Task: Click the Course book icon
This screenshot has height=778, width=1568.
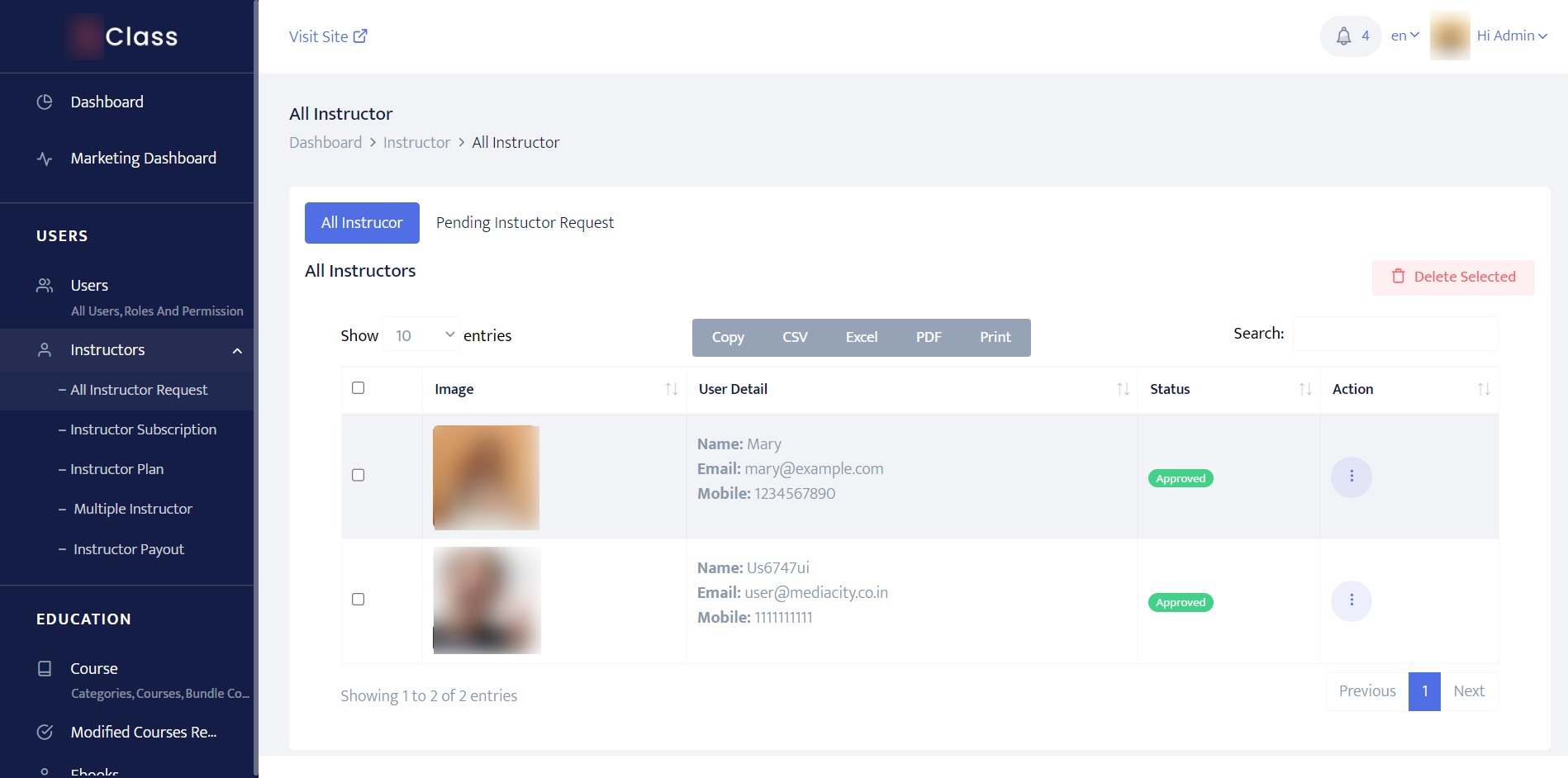Action: coord(44,668)
